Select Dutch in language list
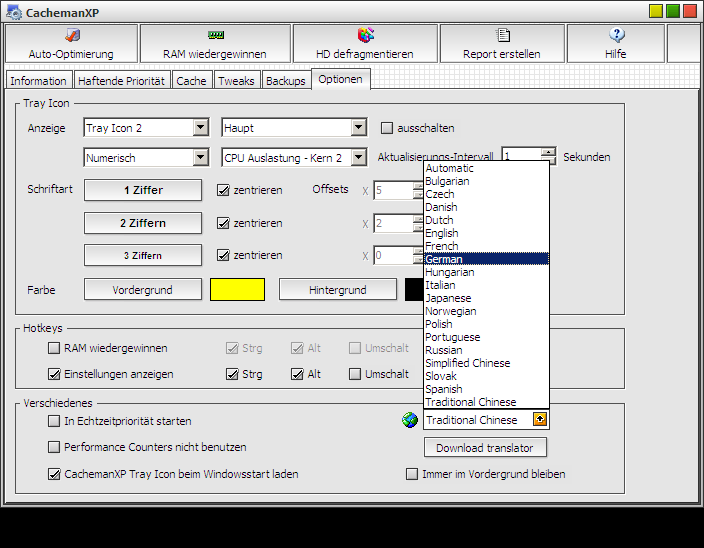This screenshot has height=548, width=704. (x=486, y=220)
